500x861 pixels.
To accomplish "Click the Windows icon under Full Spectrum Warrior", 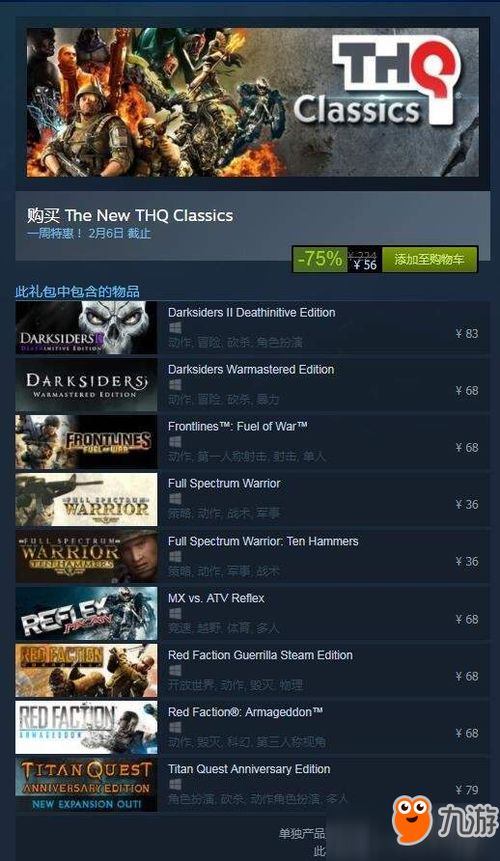I will [x=175, y=499].
